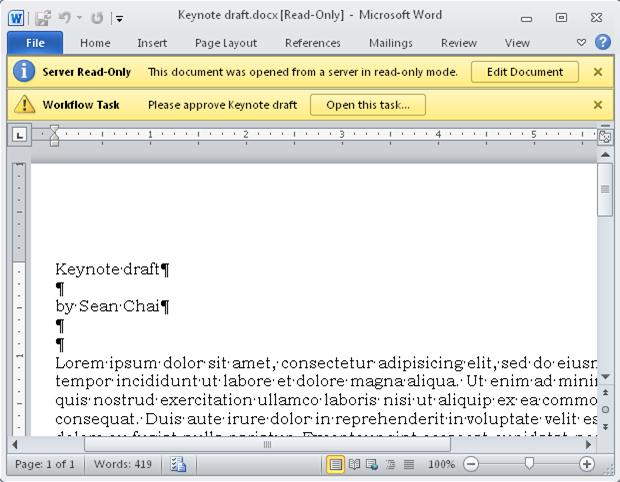The height and width of the screenshot is (482, 620).
Task: Click the zoom slider handle
Action: [529, 463]
